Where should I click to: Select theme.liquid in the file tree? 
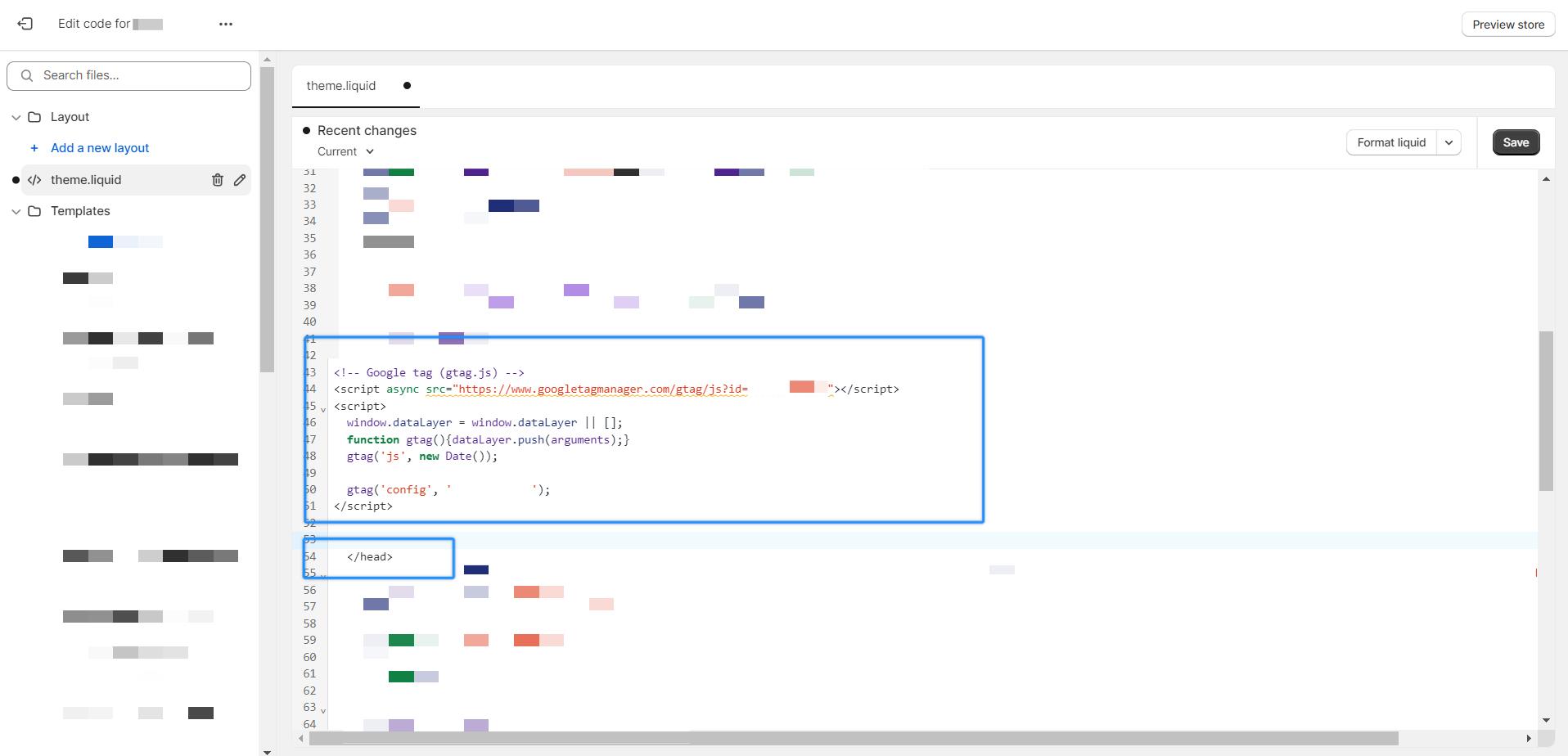coord(136,180)
